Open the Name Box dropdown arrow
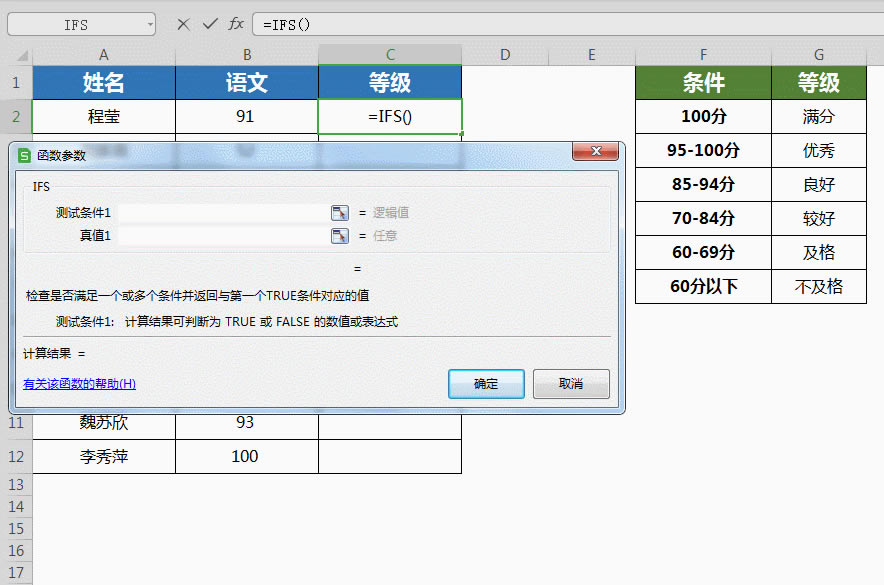 point(150,25)
